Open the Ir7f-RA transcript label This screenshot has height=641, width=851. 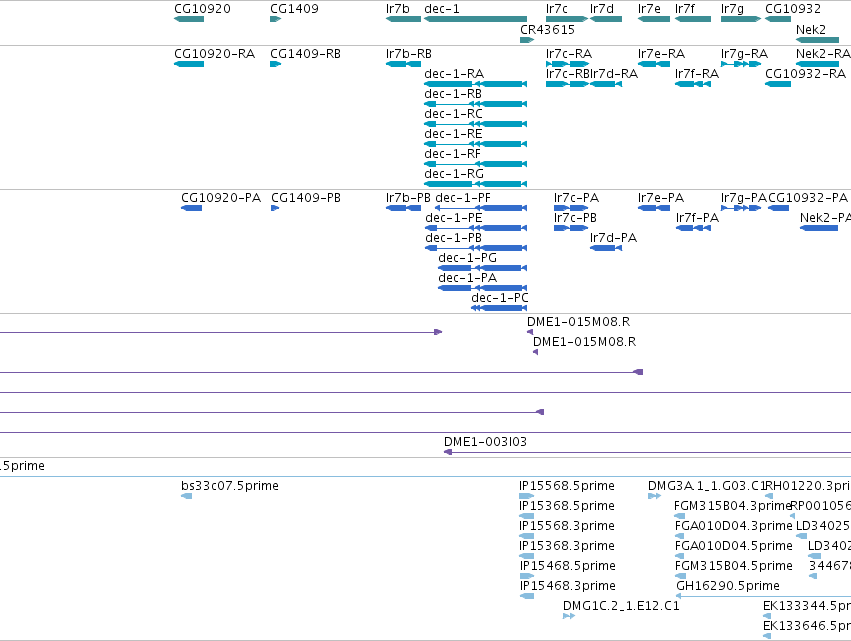(x=697, y=74)
